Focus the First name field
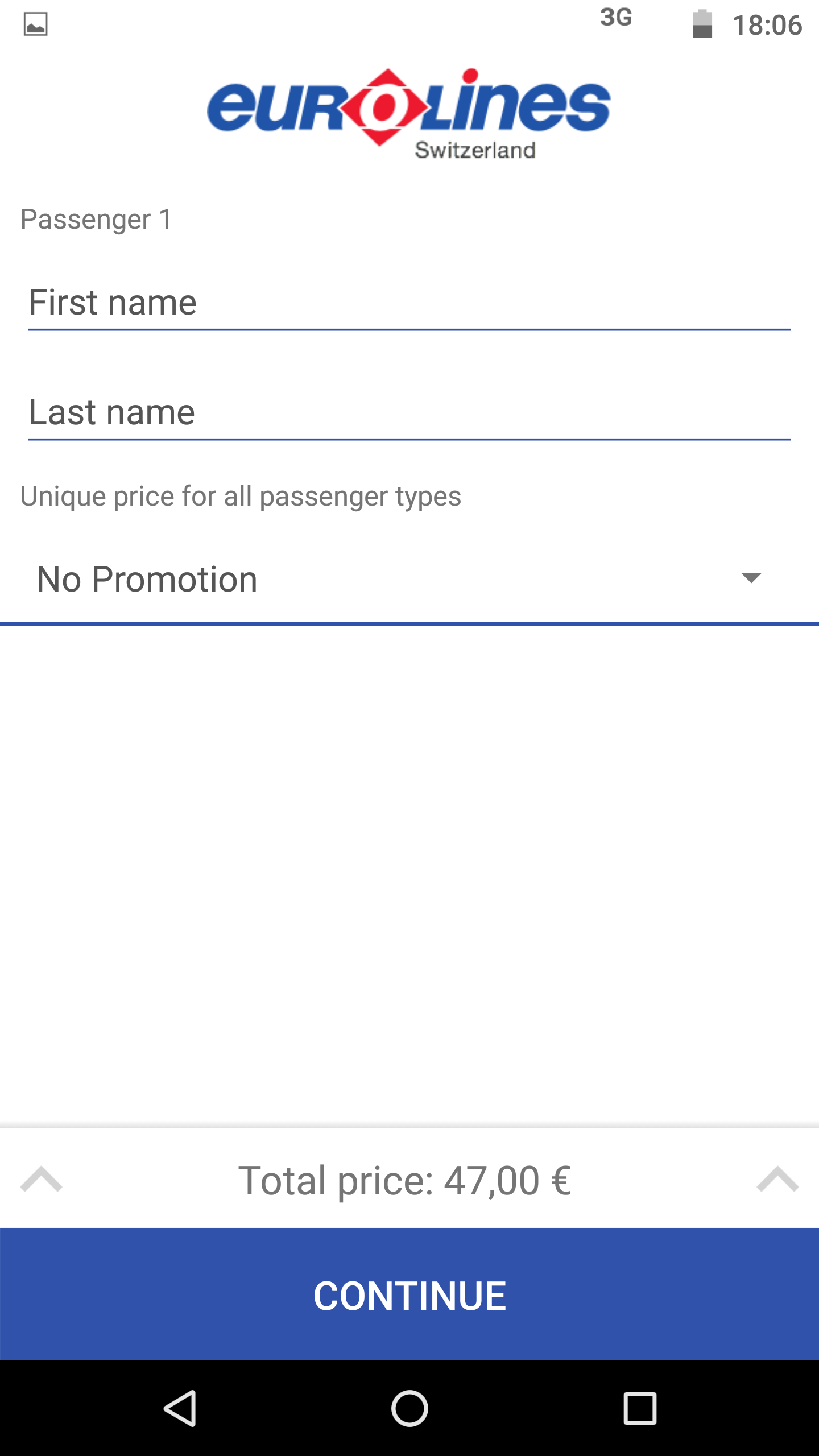The height and width of the screenshot is (1456, 819). coord(409,303)
